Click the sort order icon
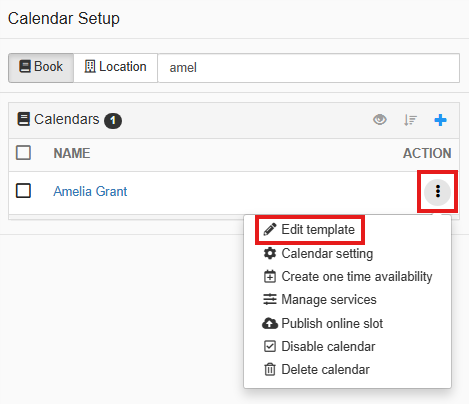The image size is (469, 404). [x=410, y=120]
